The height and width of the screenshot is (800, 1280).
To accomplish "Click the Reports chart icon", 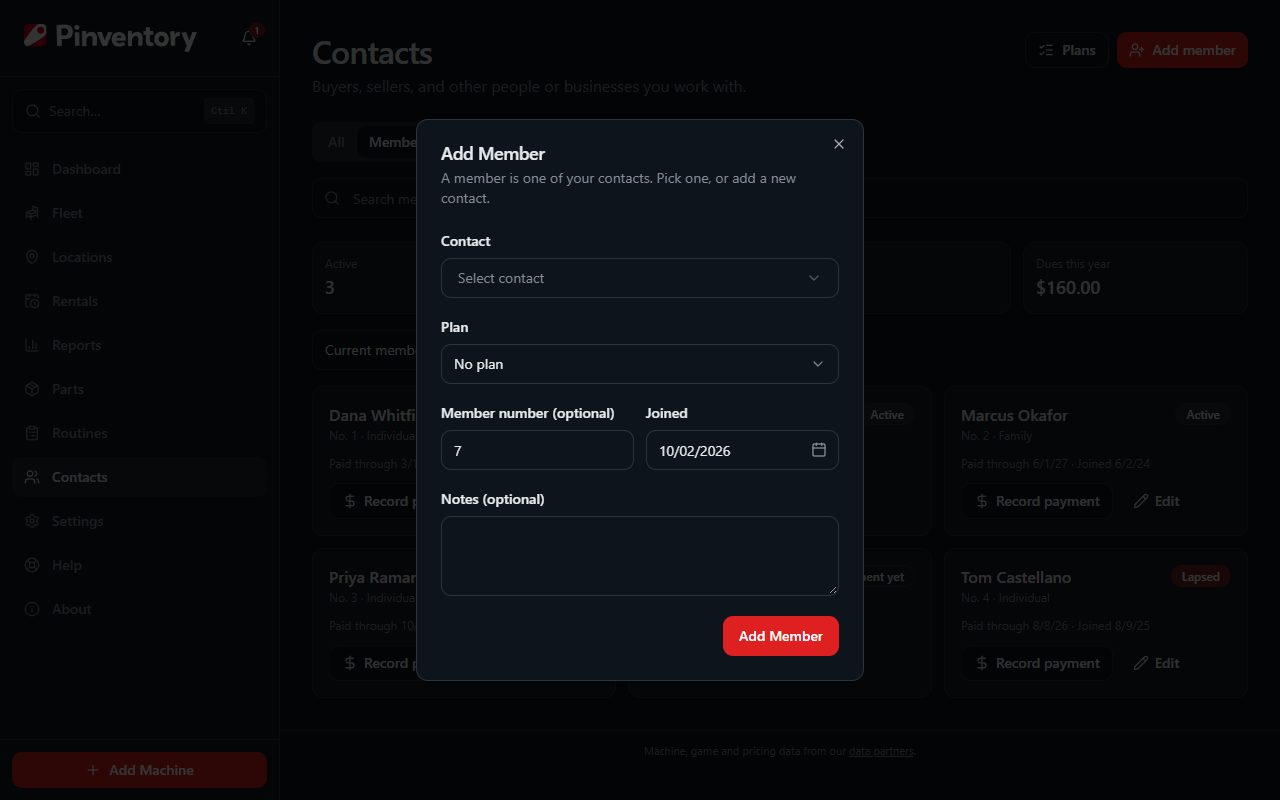I will click(x=32, y=345).
